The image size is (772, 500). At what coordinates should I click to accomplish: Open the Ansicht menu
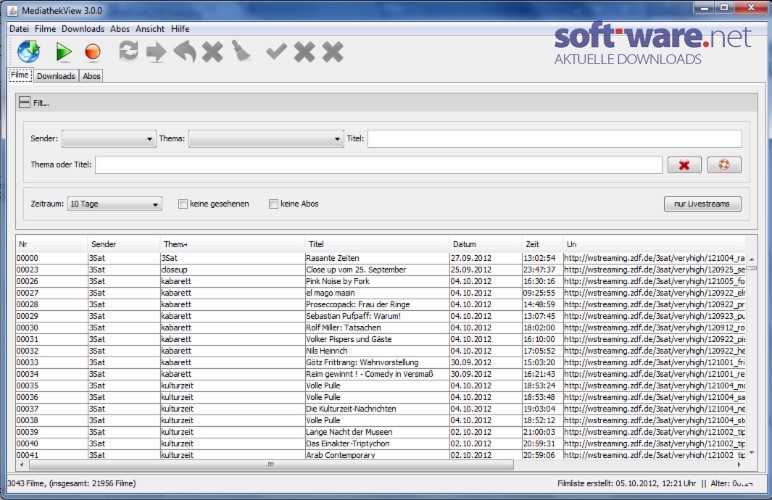click(150, 29)
